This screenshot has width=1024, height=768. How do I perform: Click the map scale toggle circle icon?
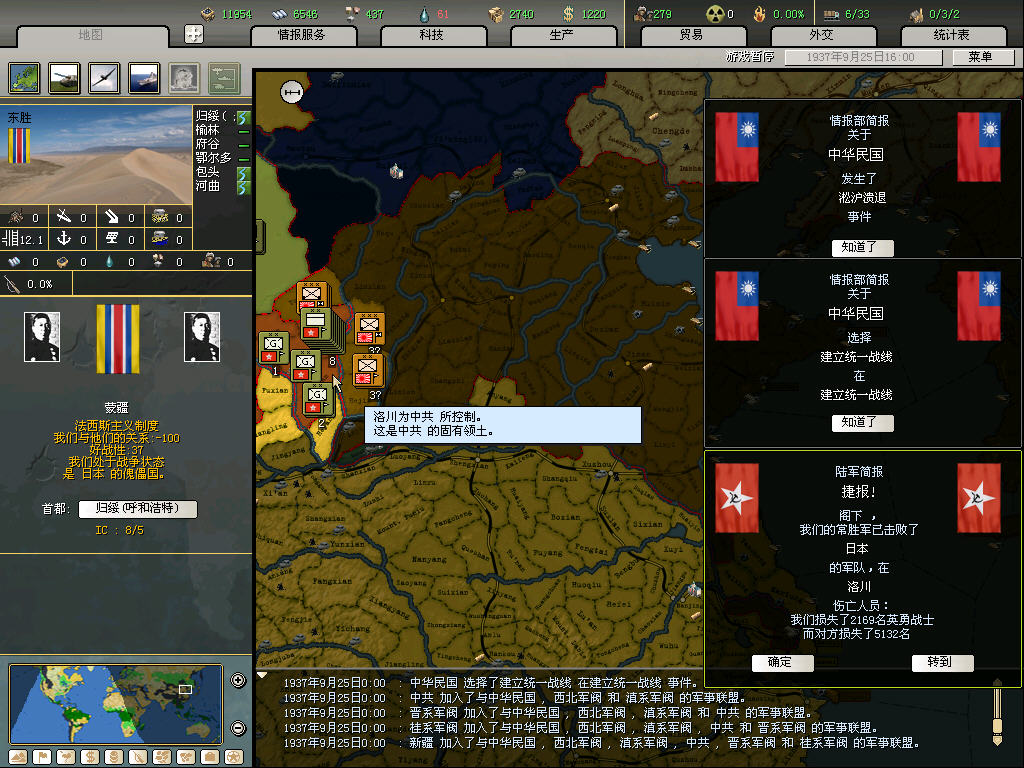pos(292,92)
